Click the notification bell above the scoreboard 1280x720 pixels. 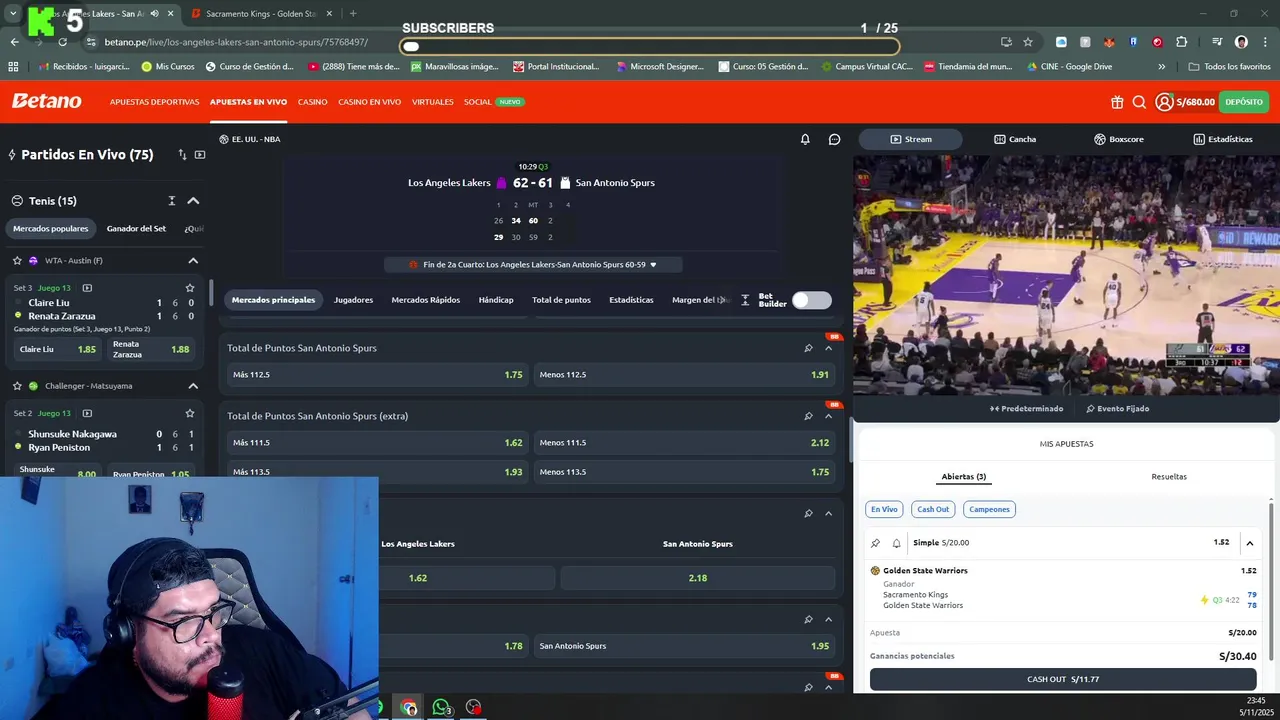pyautogui.click(x=805, y=139)
